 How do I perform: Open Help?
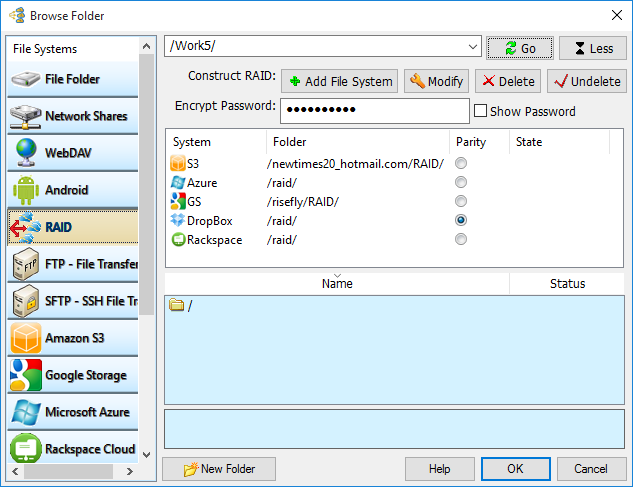tap(440, 469)
